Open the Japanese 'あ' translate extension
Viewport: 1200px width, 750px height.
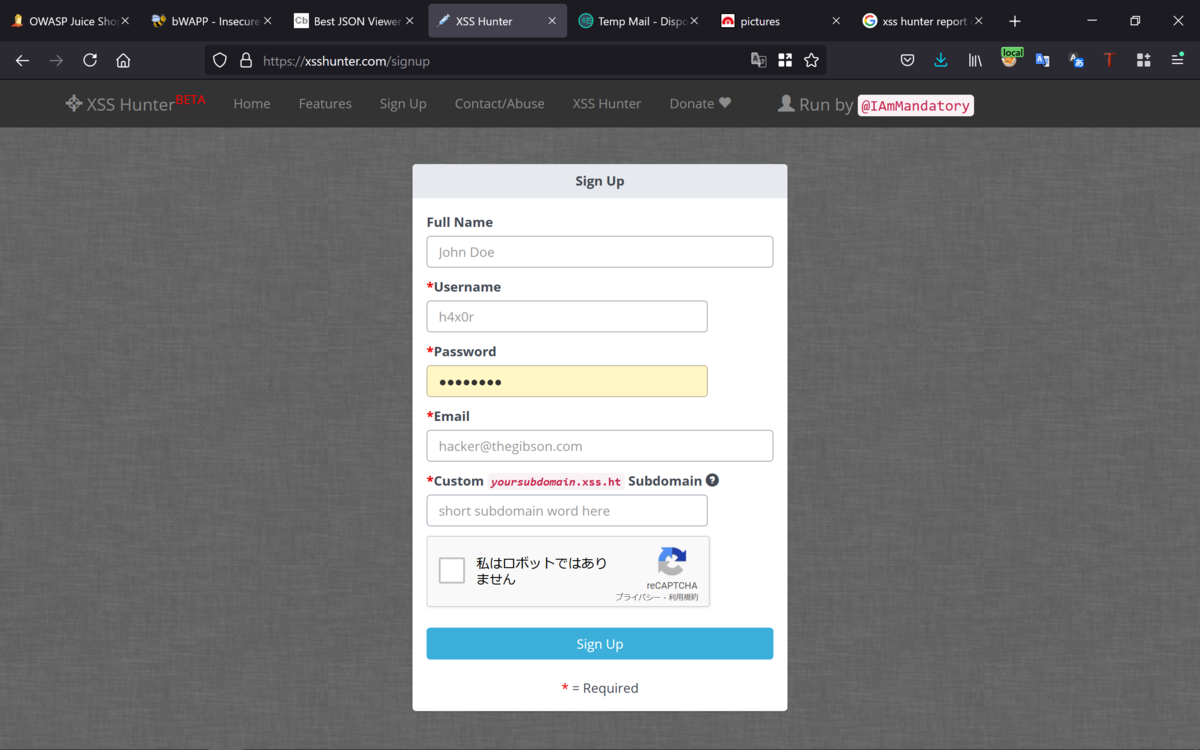point(1076,60)
